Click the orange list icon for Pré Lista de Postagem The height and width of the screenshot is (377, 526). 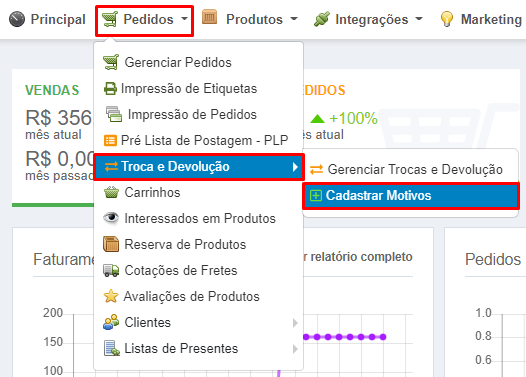pyautogui.click(x=110, y=141)
